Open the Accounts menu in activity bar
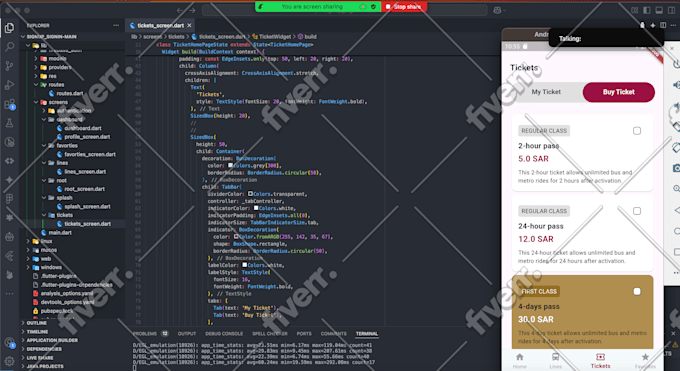This screenshot has width=680, height=371. click(9, 343)
